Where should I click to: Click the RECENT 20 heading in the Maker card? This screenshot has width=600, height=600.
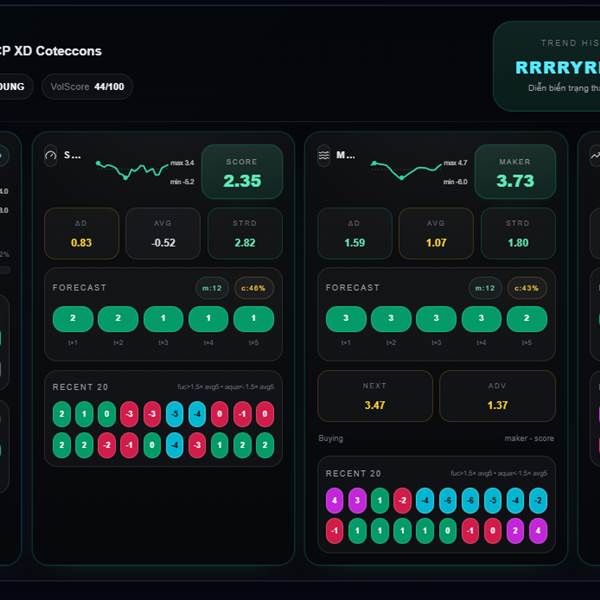pos(353,474)
